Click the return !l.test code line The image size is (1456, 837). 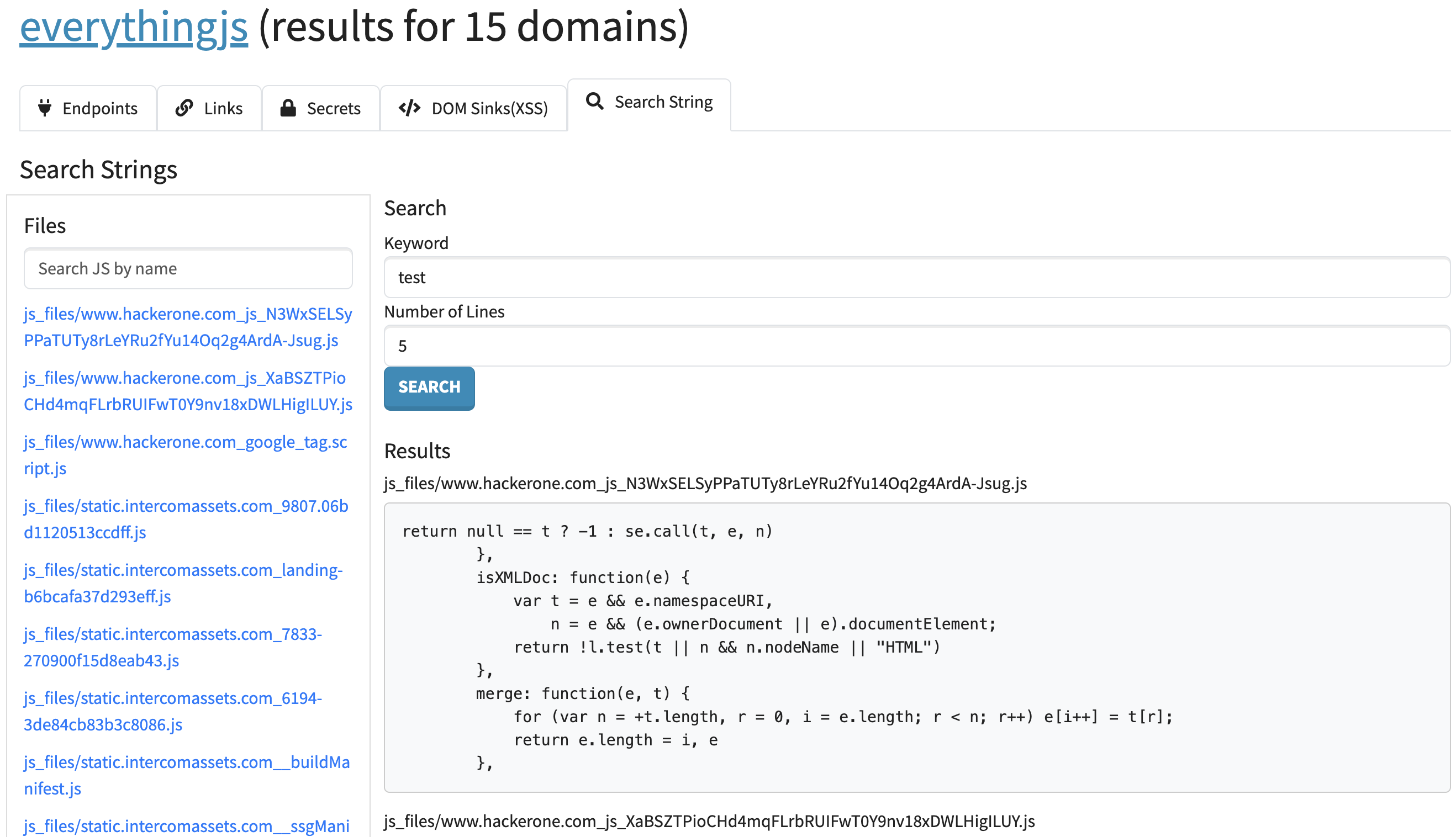tap(727, 647)
